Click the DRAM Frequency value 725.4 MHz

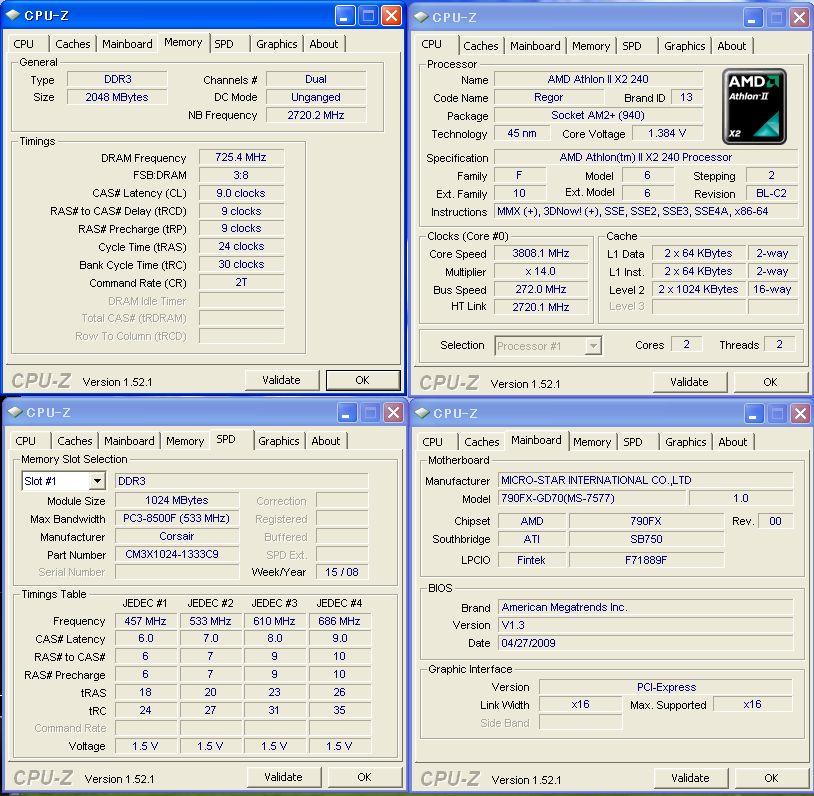pos(241,157)
